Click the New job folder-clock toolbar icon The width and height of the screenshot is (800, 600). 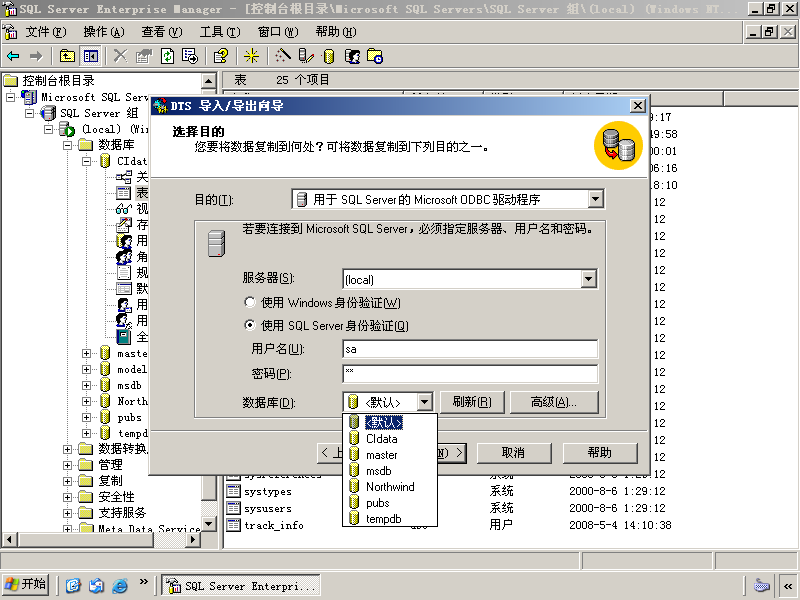click(375, 56)
